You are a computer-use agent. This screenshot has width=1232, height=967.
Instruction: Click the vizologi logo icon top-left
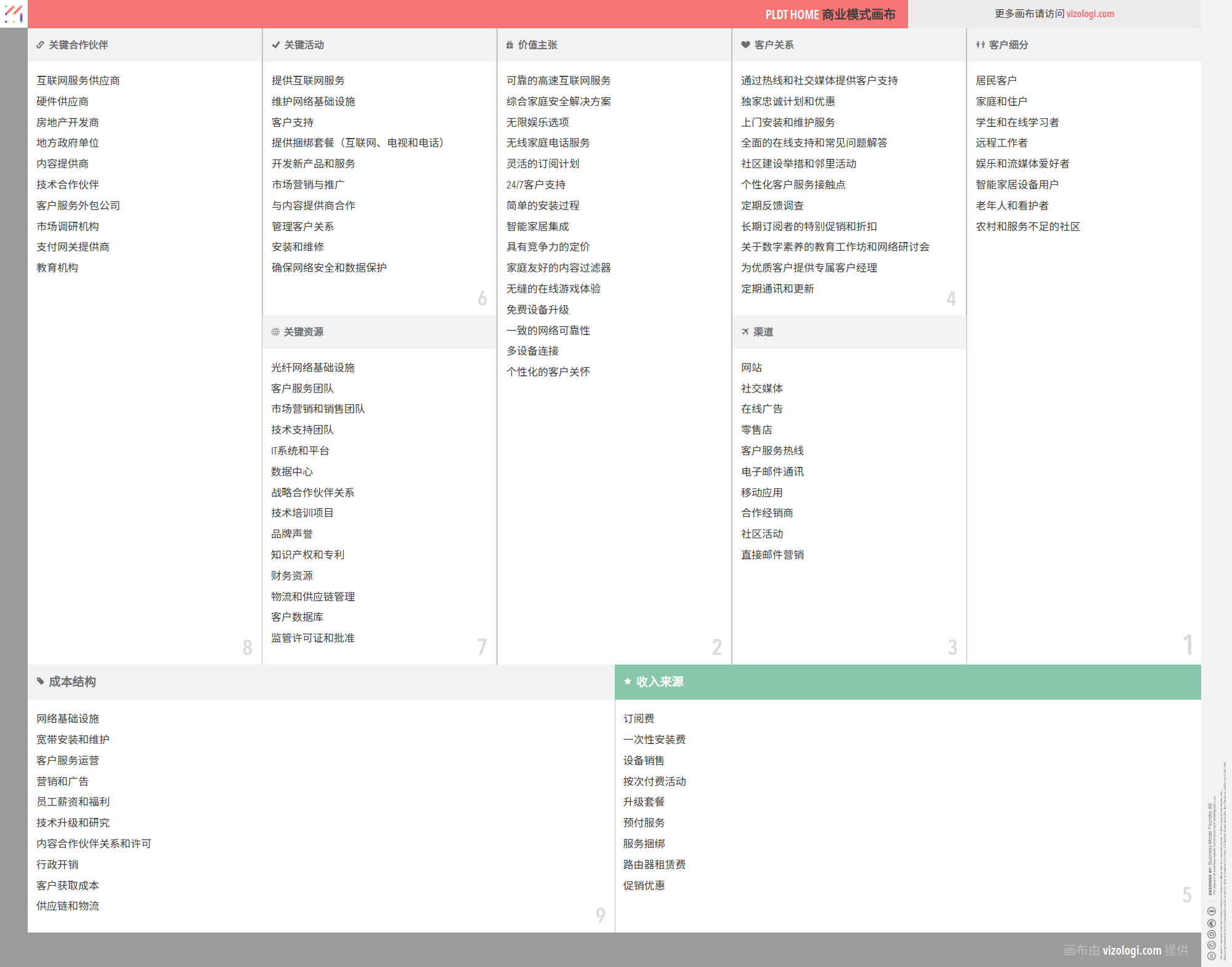point(14,14)
